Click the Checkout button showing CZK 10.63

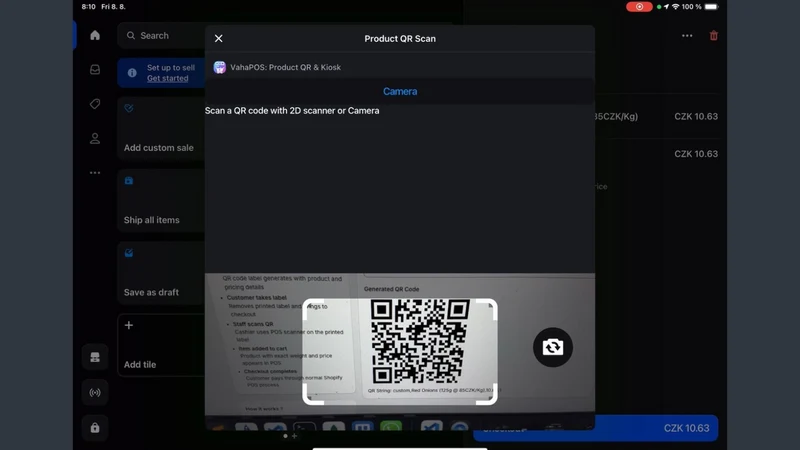[x=595, y=428]
